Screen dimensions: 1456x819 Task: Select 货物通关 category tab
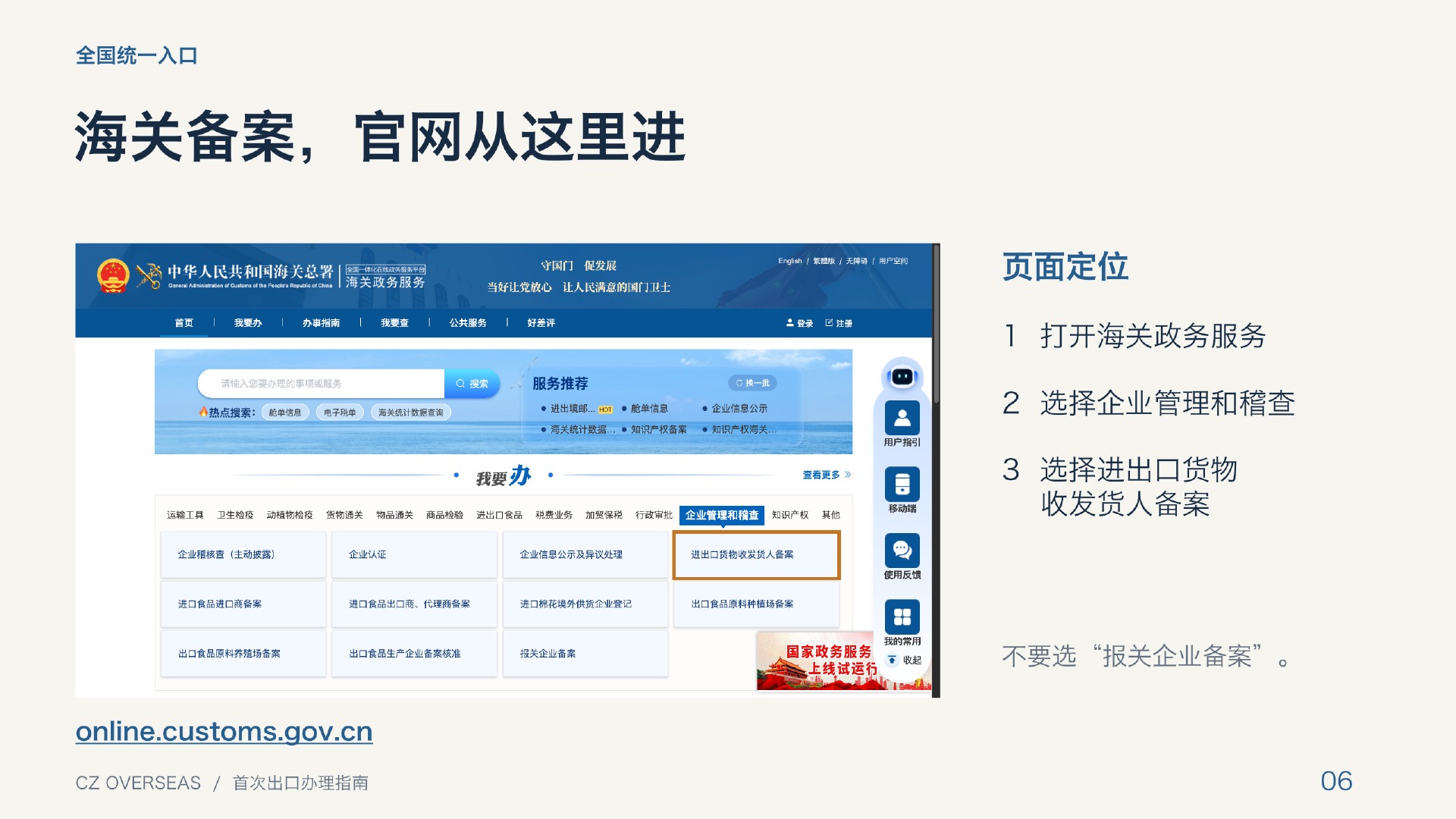344,515
